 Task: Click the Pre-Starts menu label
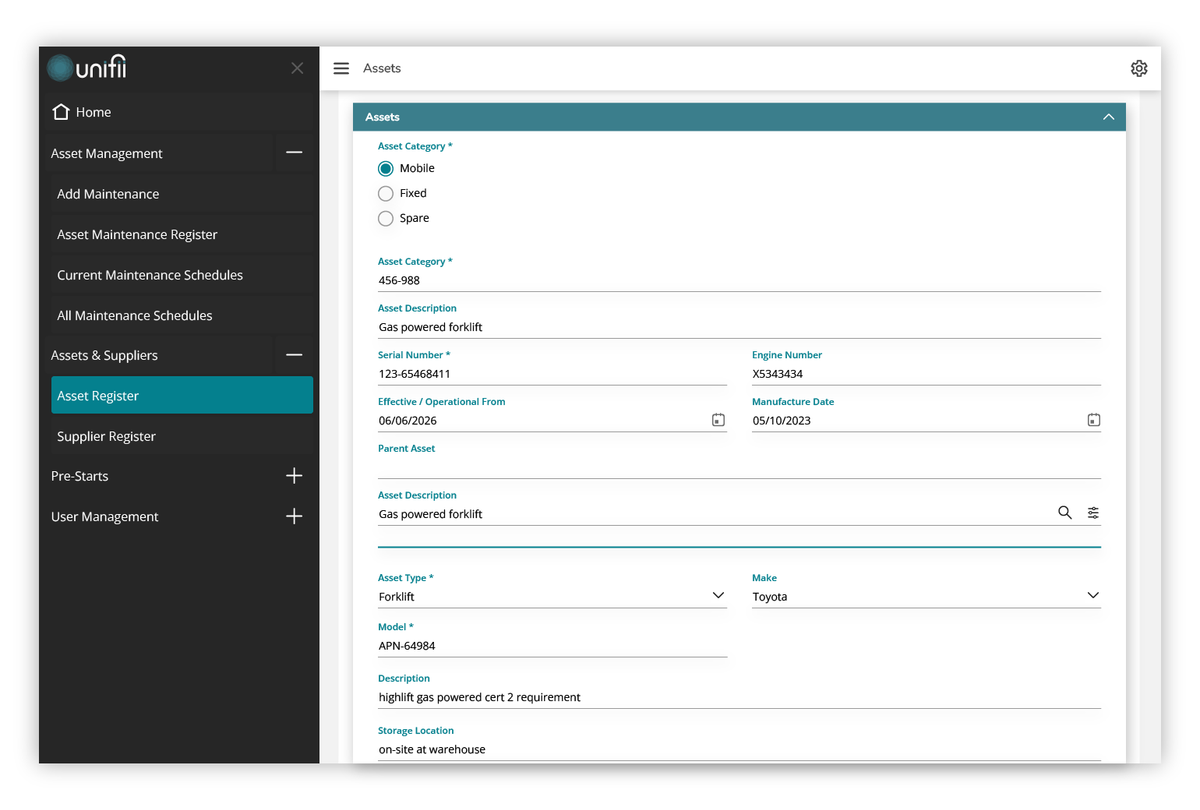(79, 476)
